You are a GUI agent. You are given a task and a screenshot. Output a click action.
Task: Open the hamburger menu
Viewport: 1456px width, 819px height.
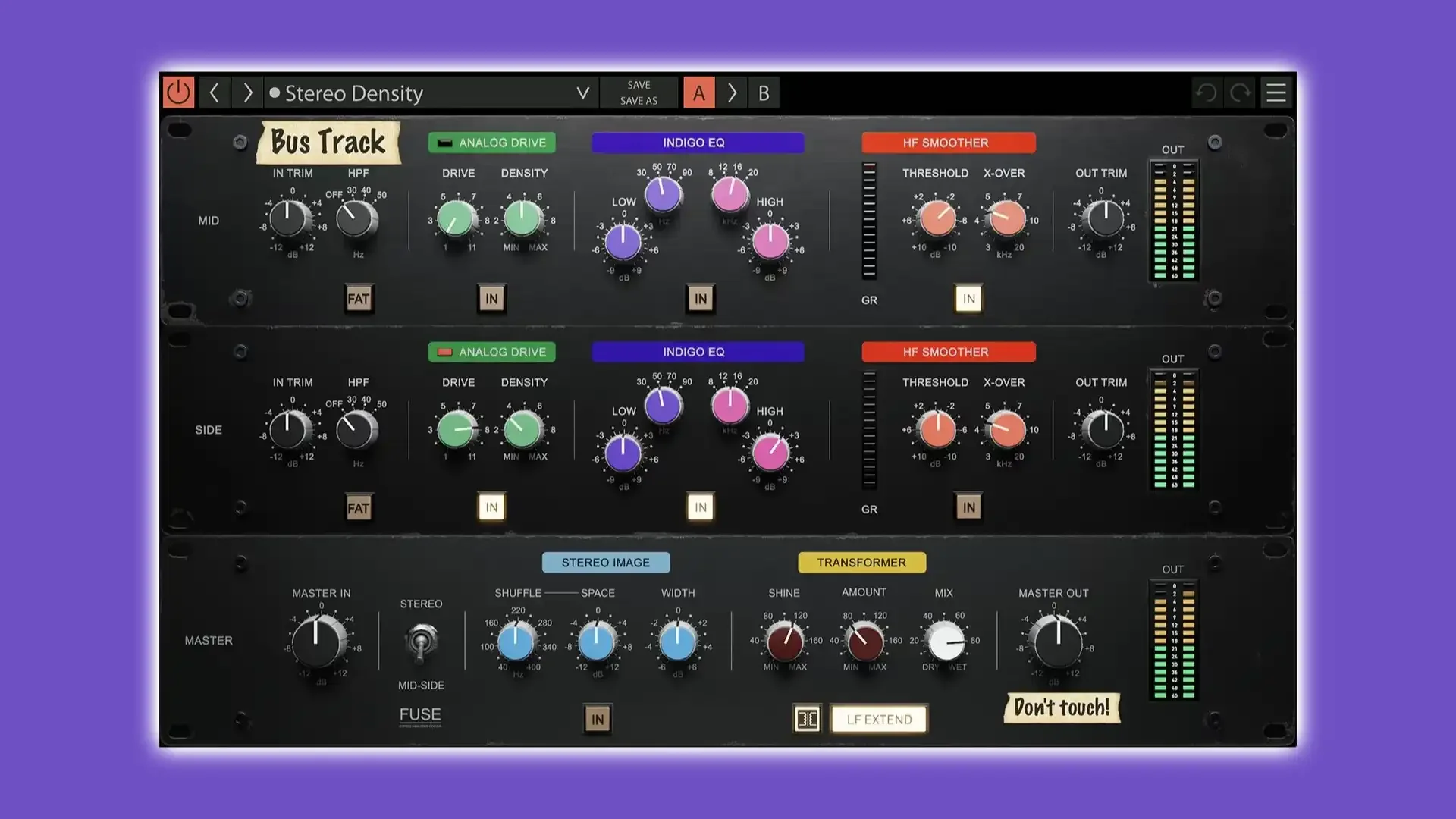pyautogui.click(x=1276, y=93)
